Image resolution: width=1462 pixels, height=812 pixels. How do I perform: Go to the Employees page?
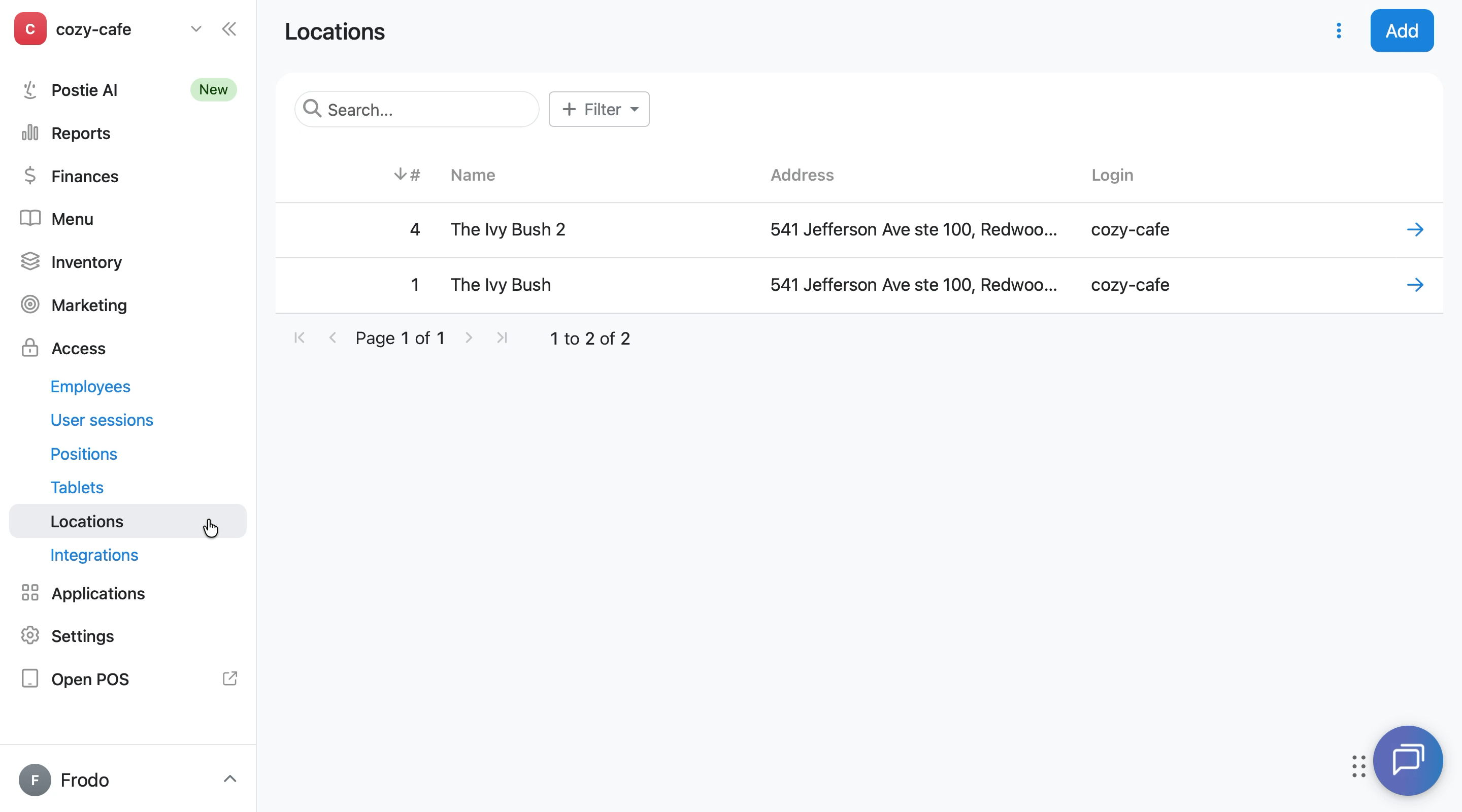click(90, 386)
